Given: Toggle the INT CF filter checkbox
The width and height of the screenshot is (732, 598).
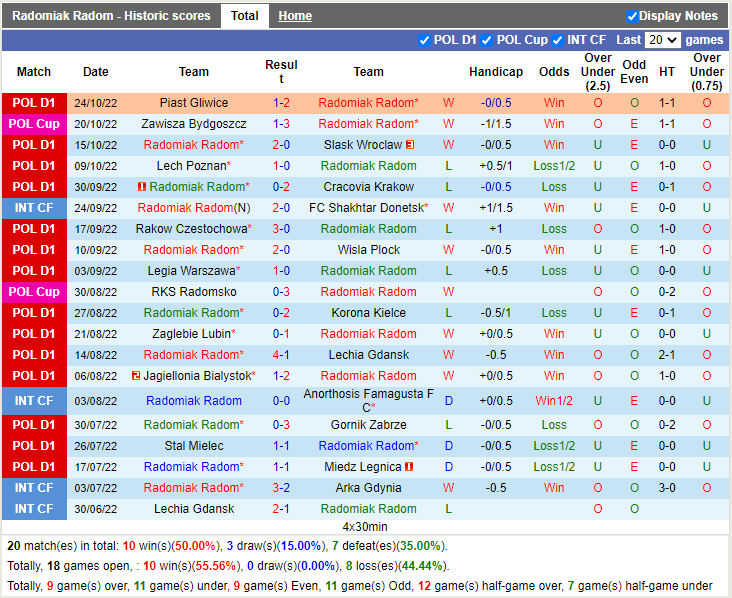Looking at the screenshot, I should point(558,40).
